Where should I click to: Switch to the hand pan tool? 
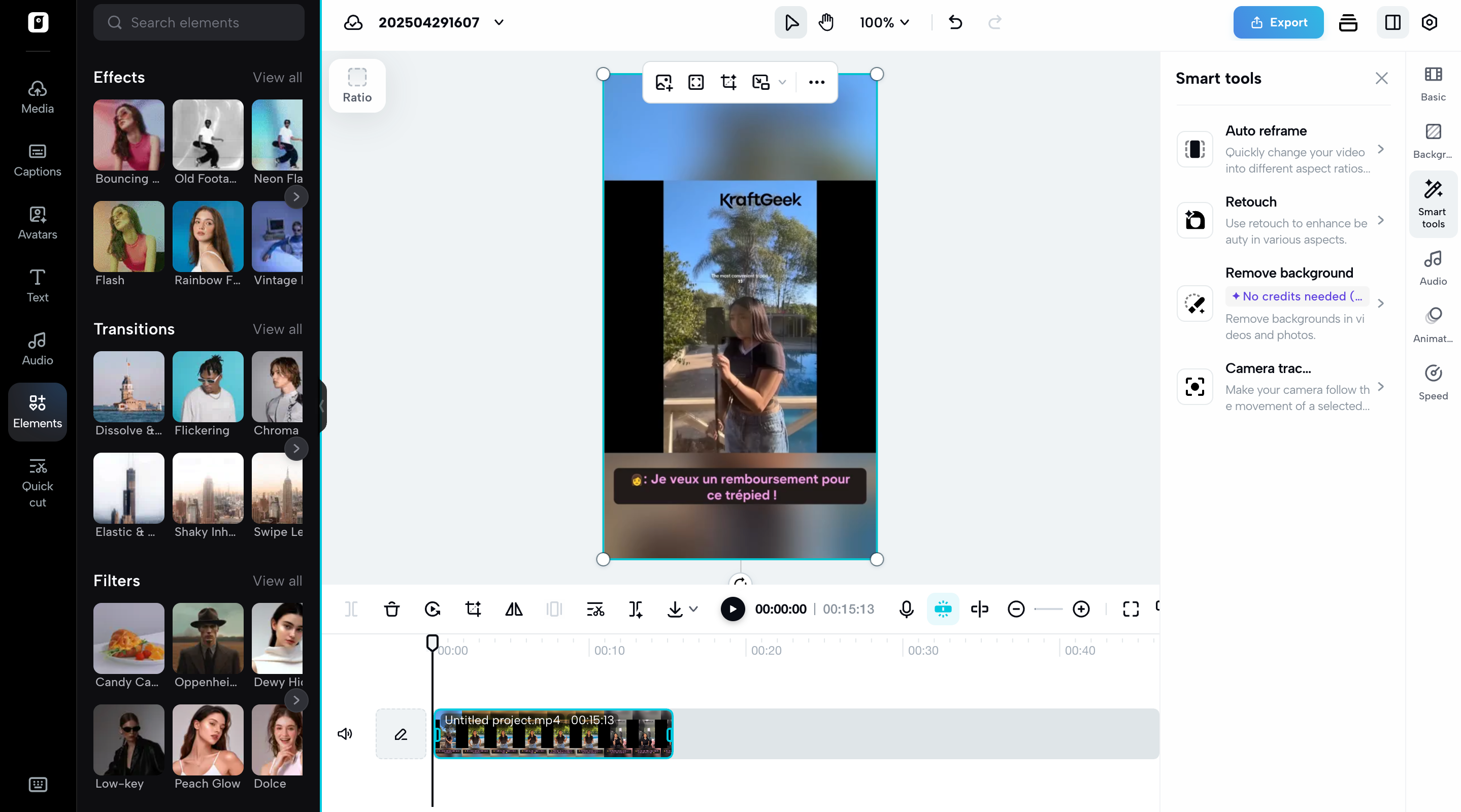(x=826, y=23)
